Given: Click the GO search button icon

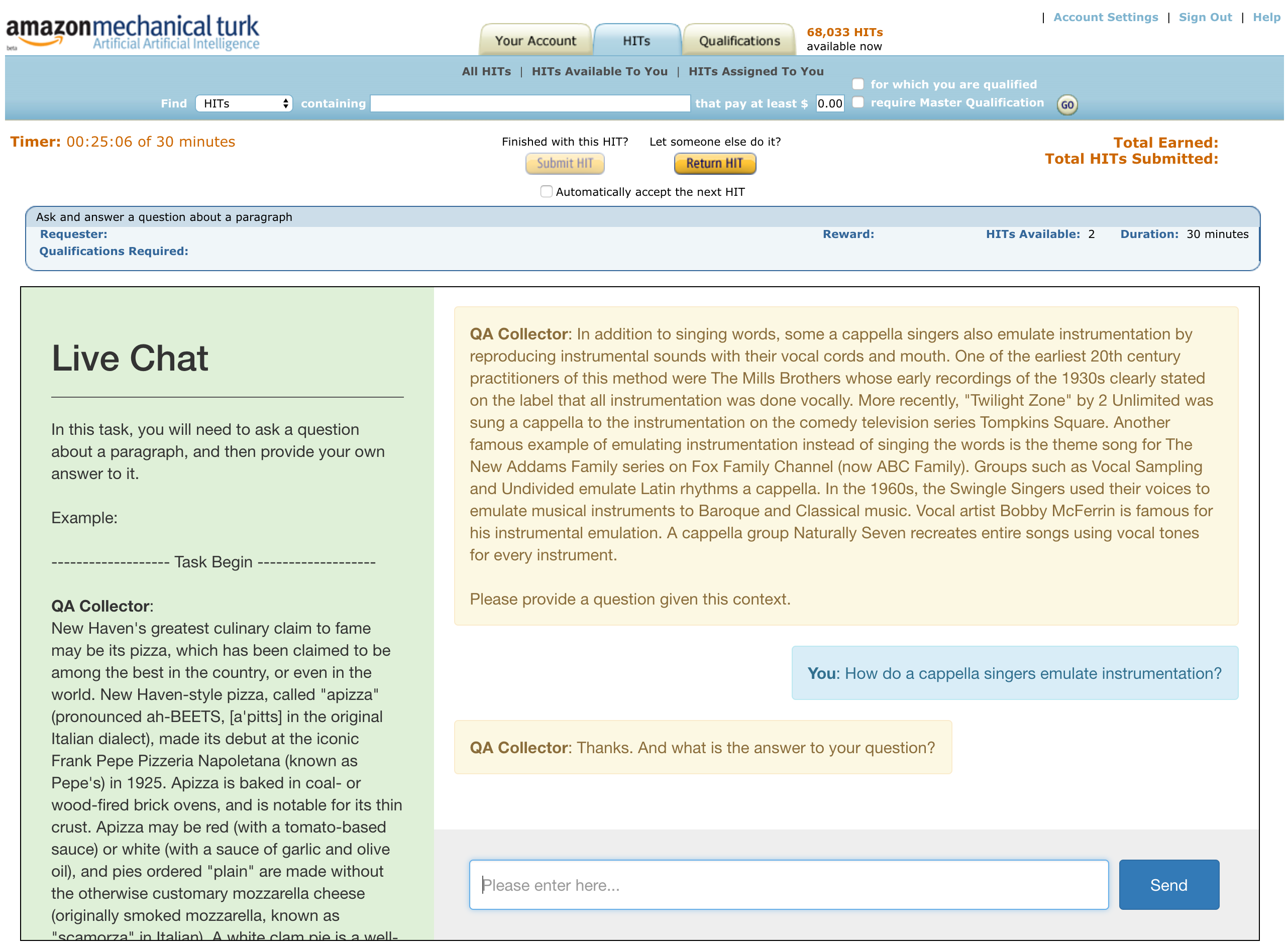Looking at the screenshot, I should click(1067, 104).
